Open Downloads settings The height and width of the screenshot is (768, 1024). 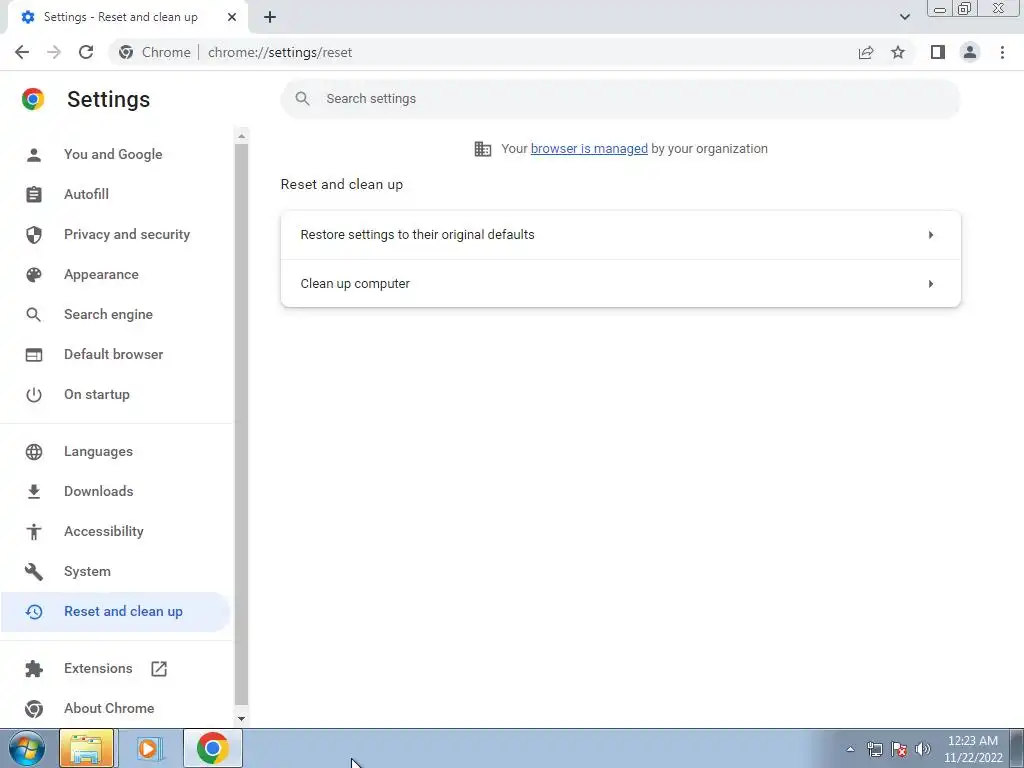114,491
